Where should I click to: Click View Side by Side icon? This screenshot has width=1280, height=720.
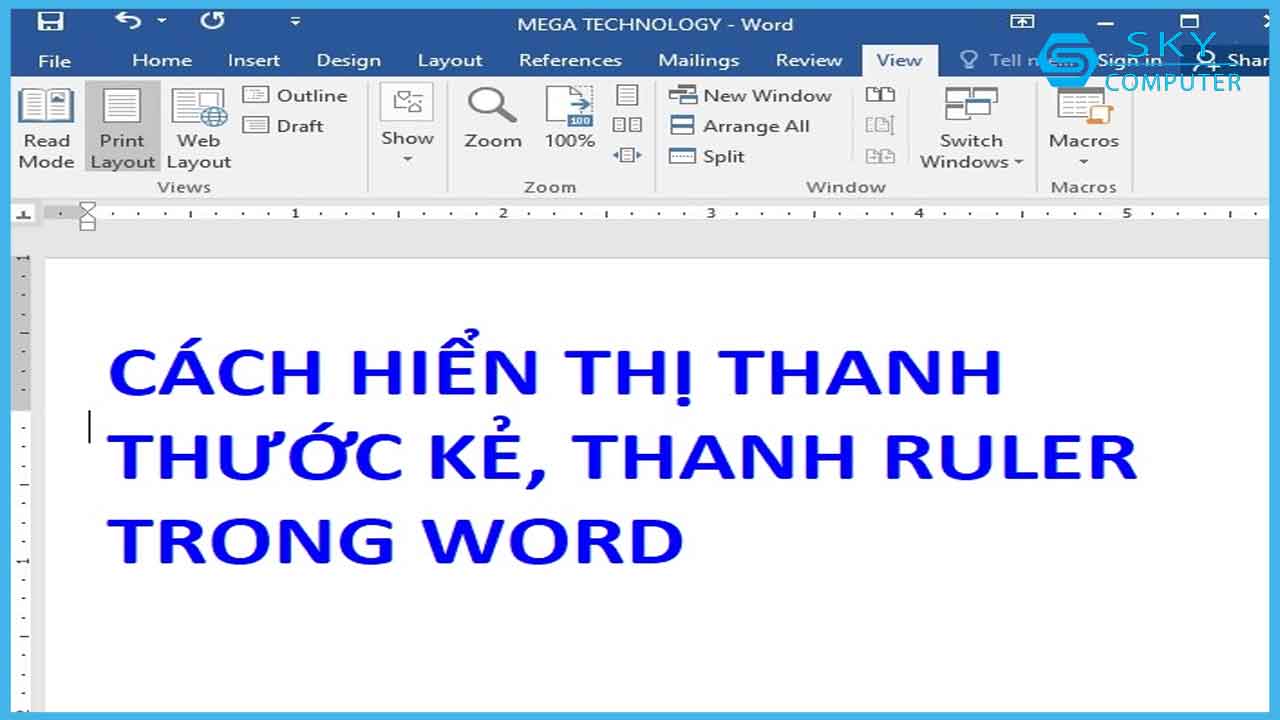(x=880, y=95)
